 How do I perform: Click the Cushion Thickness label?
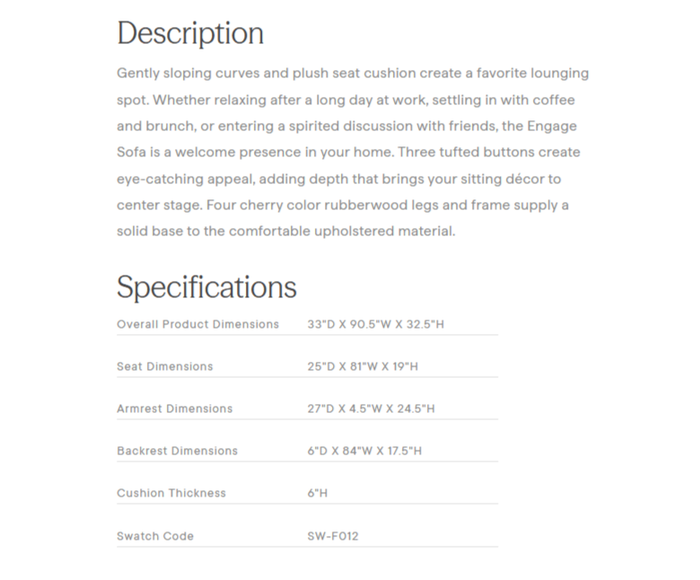click(x=171, y=493)
